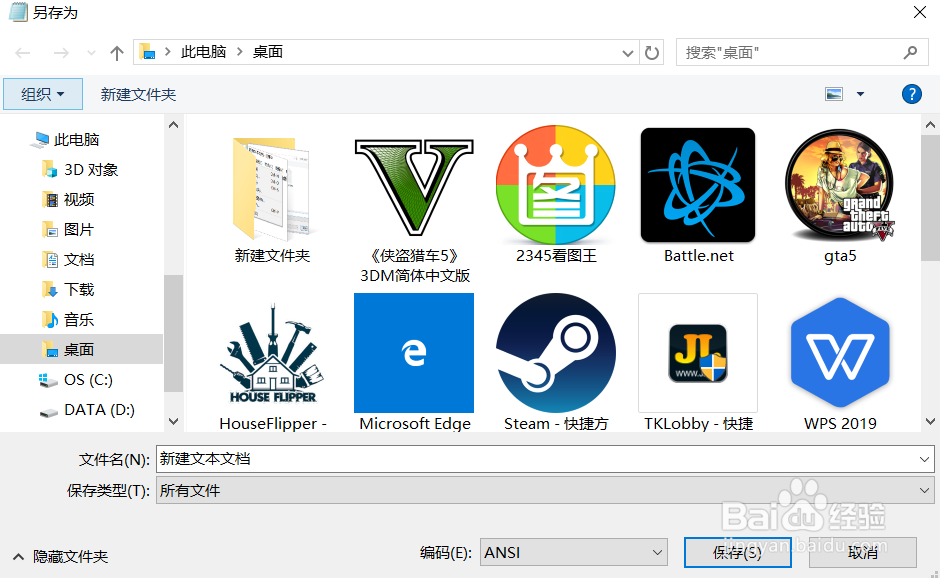Select 下载 in the navigation tree
The height and width of the screenshot is (578, 940).
coord(79,290)
